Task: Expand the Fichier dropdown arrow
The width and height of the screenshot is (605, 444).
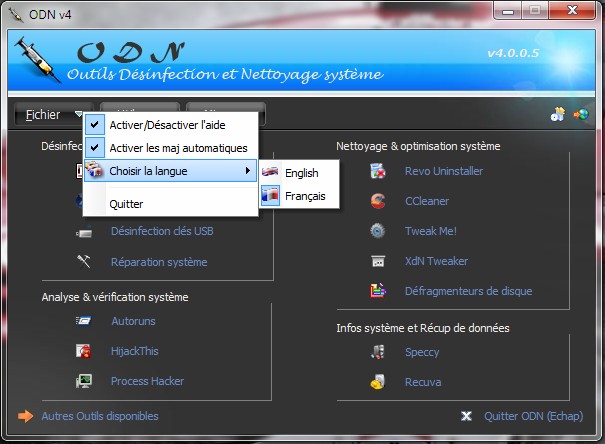Action: [x=78, y=114]
